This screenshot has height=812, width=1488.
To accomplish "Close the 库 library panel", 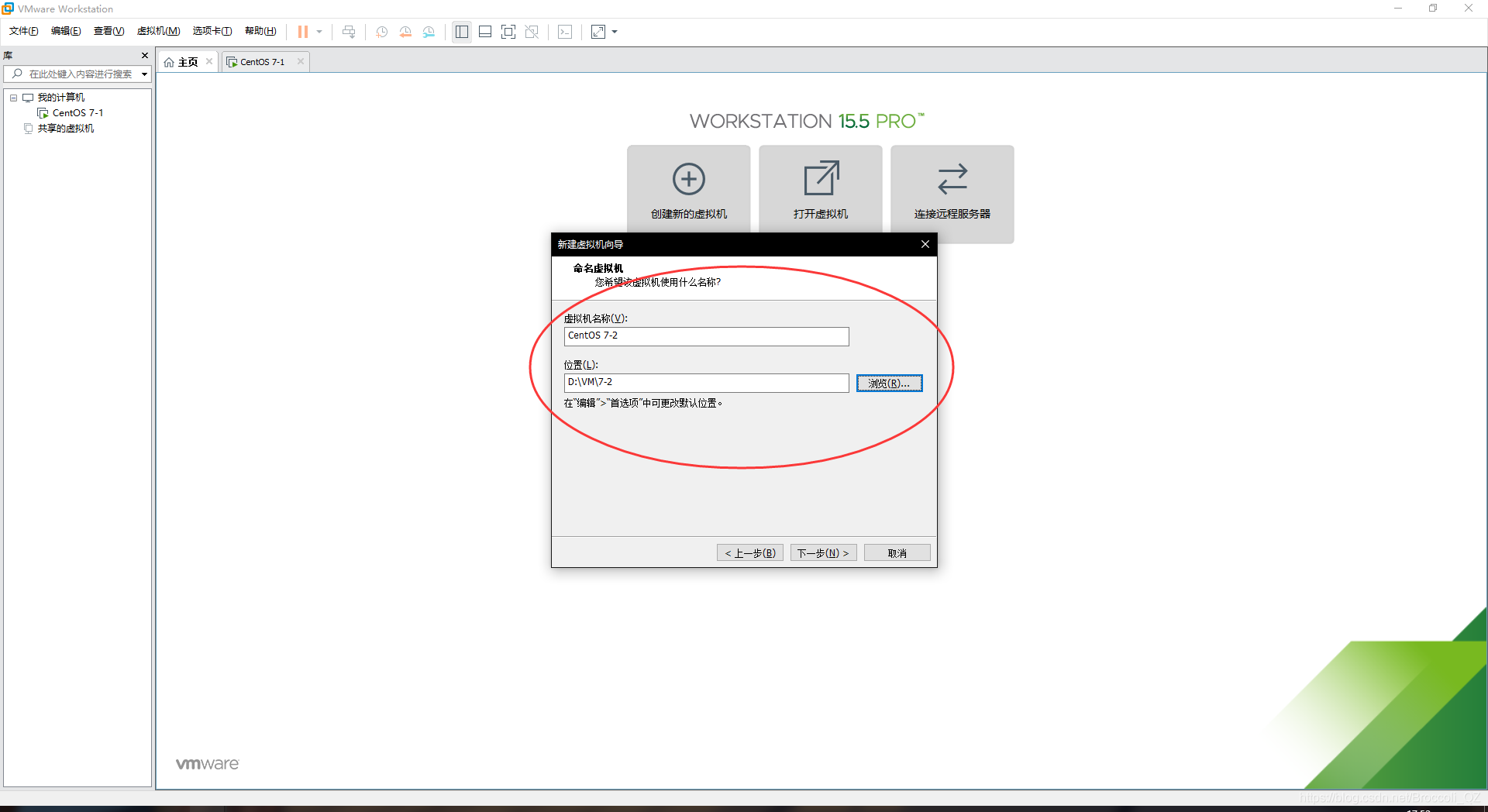I will [x=144, y=56].
